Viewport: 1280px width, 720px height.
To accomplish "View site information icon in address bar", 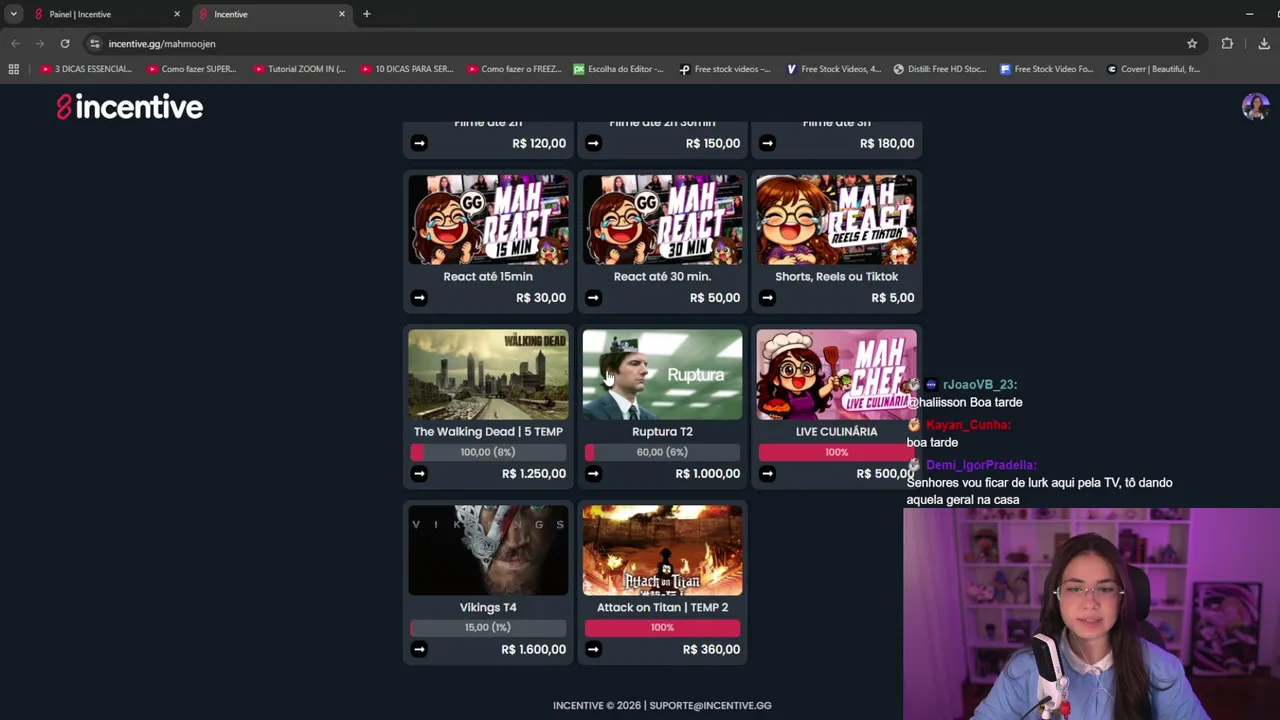I will (x=95, y=44).
